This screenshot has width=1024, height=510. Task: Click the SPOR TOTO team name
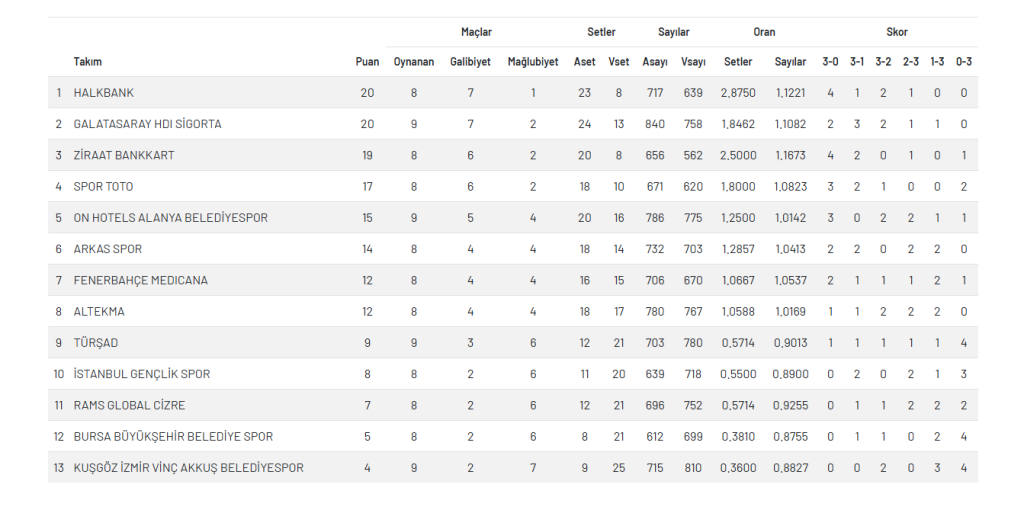pyautogui.click(x=103, y=187)
